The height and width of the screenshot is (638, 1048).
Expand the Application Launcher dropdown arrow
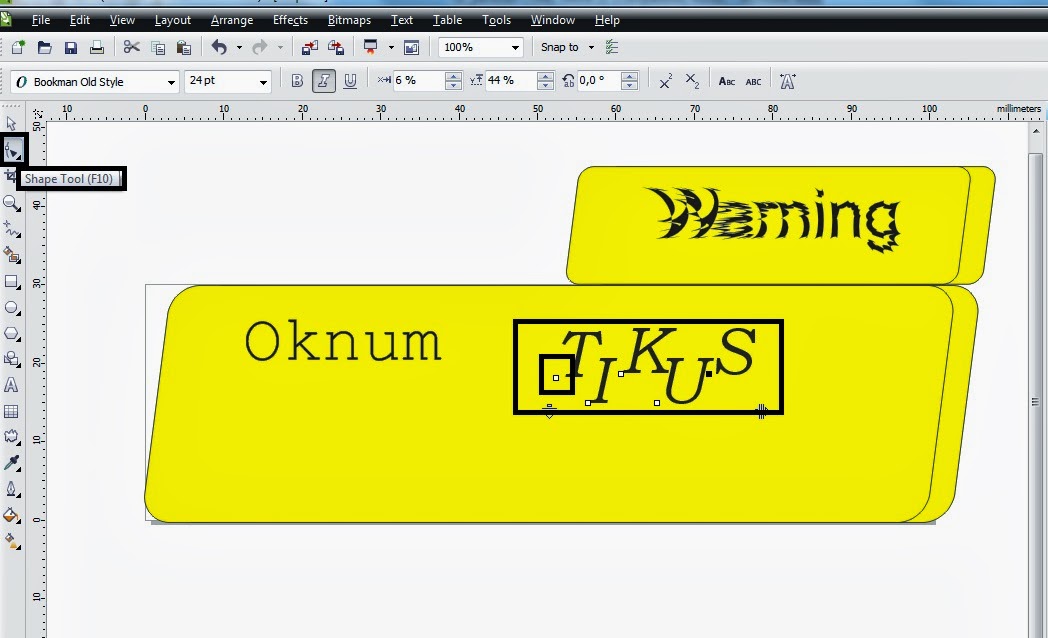[391, 47]
